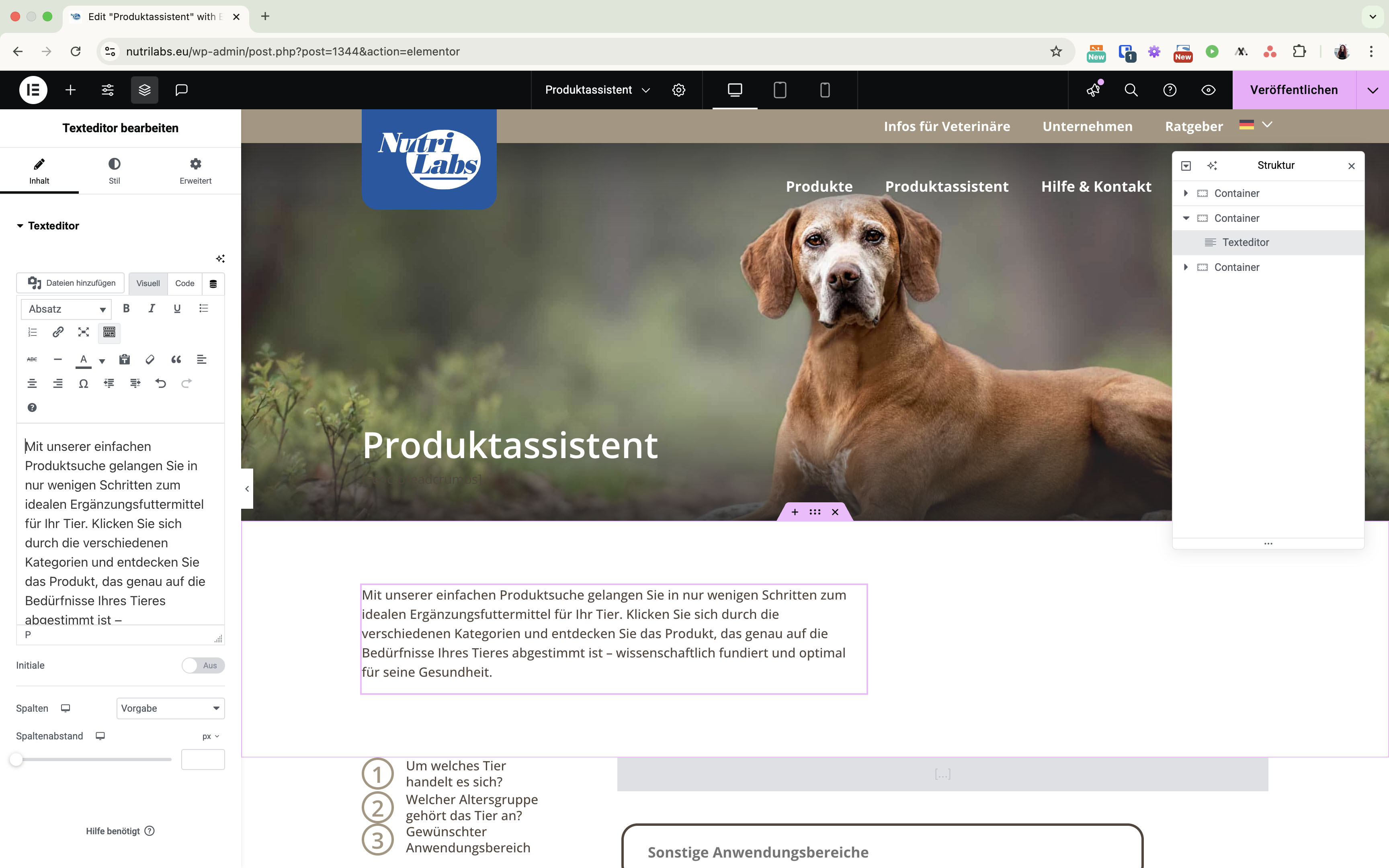Viewport: 1389px width, 868px height.
Task: Click the Veröffentlichen publish button
Action: tap(1294, 90)
